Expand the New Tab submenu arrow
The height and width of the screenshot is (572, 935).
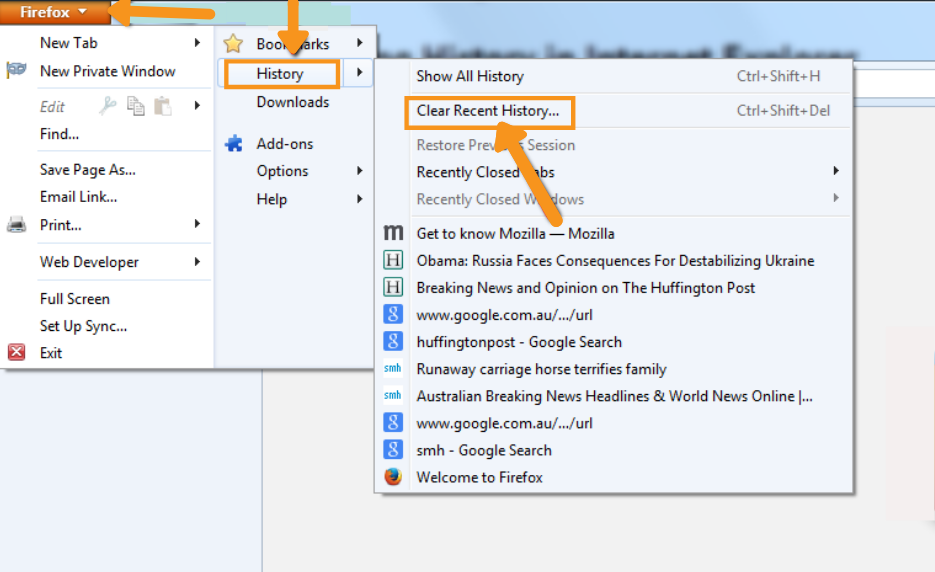click(197, 42)
